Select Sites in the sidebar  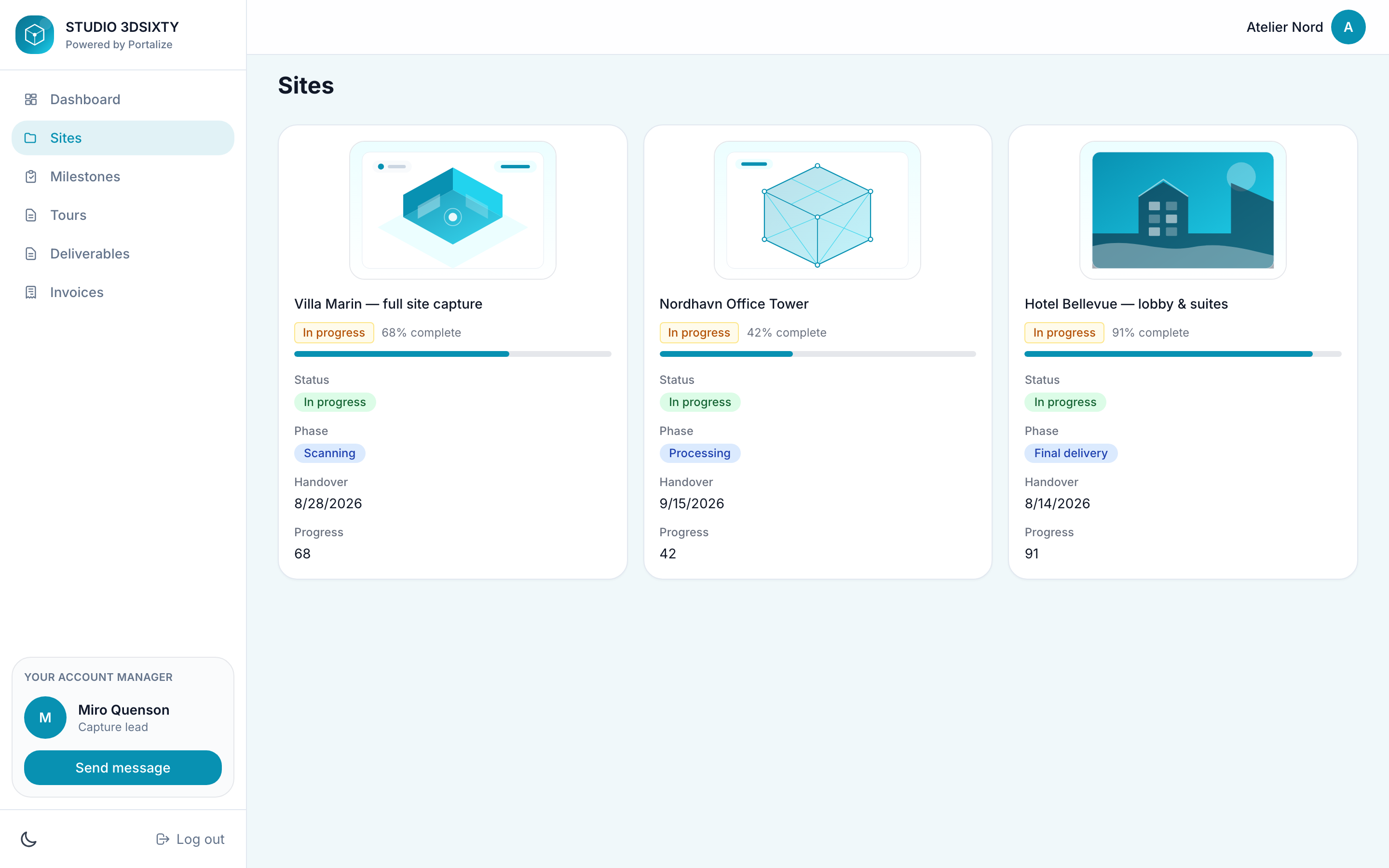click(123, 138)
